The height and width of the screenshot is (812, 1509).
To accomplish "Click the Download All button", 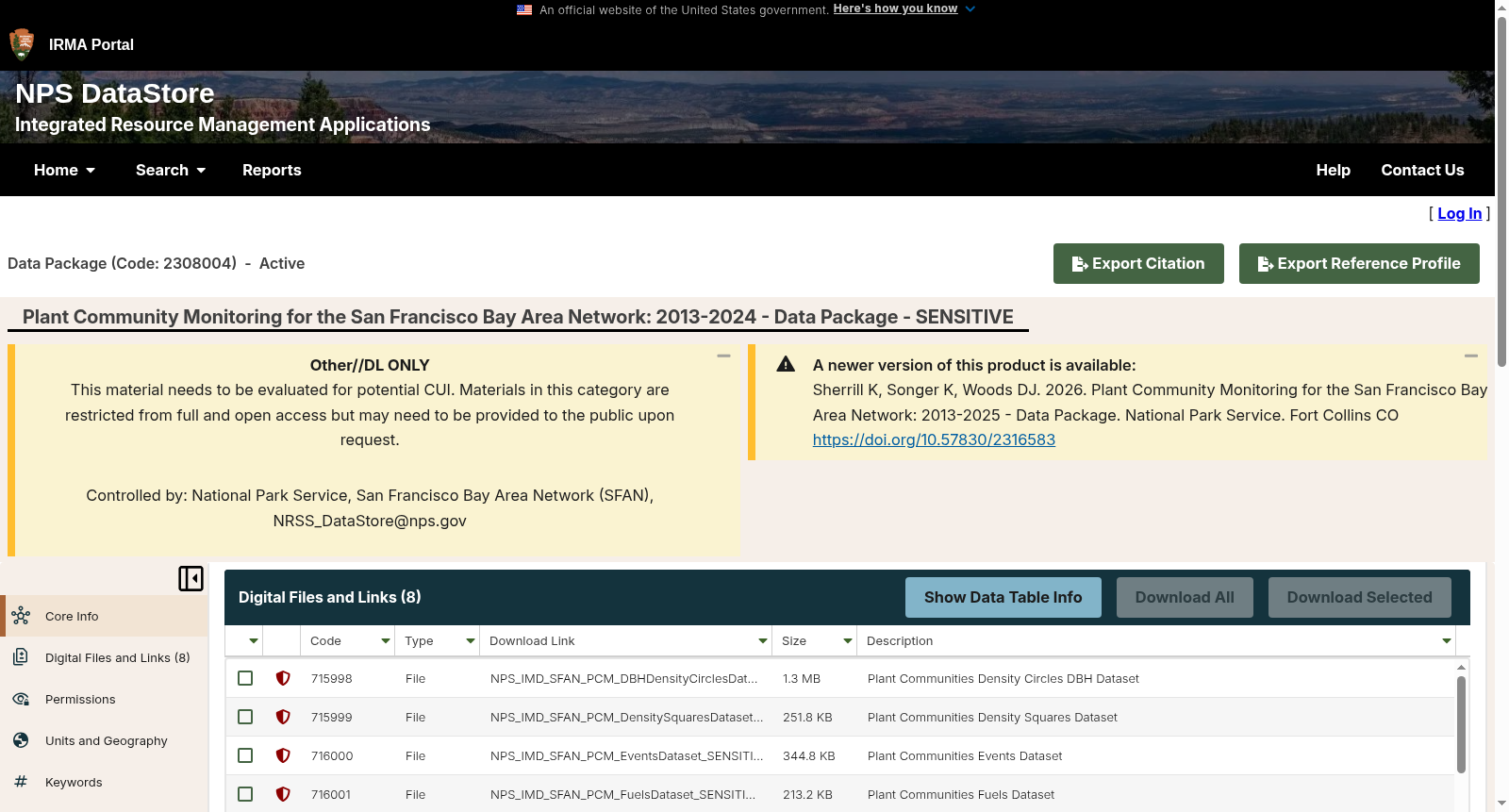I will [x=1185, y=597].
